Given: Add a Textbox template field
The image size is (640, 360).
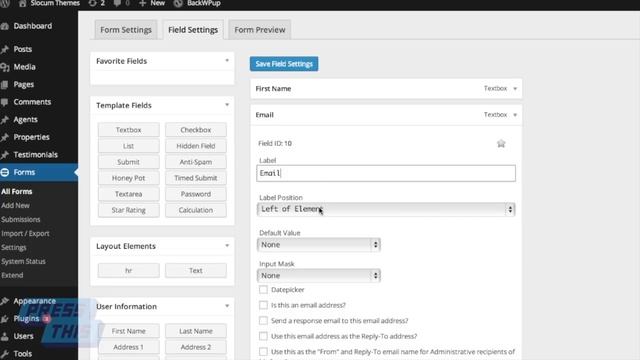Looking at the screenshot, I should pyautogui.click(x=129, y=130).
